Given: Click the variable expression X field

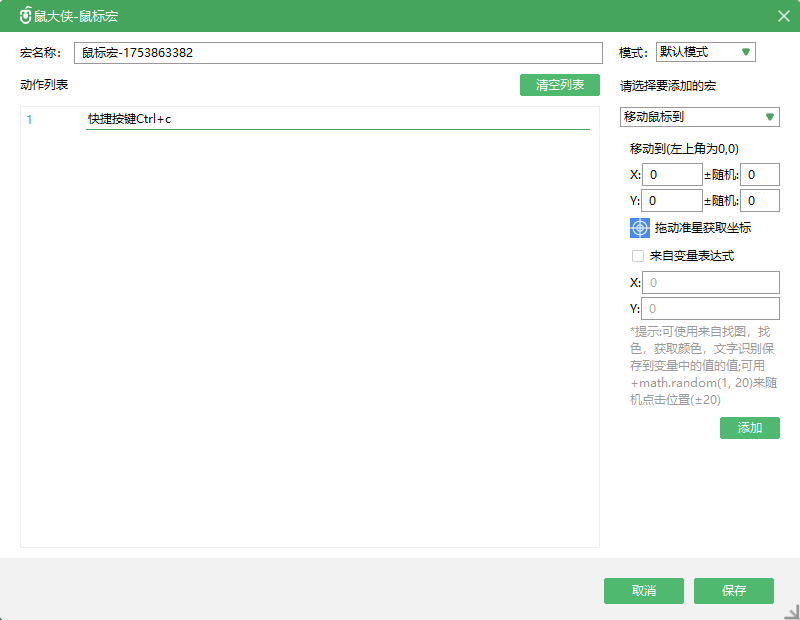Looking at the screenshot, I should click(x=710, y=282).
